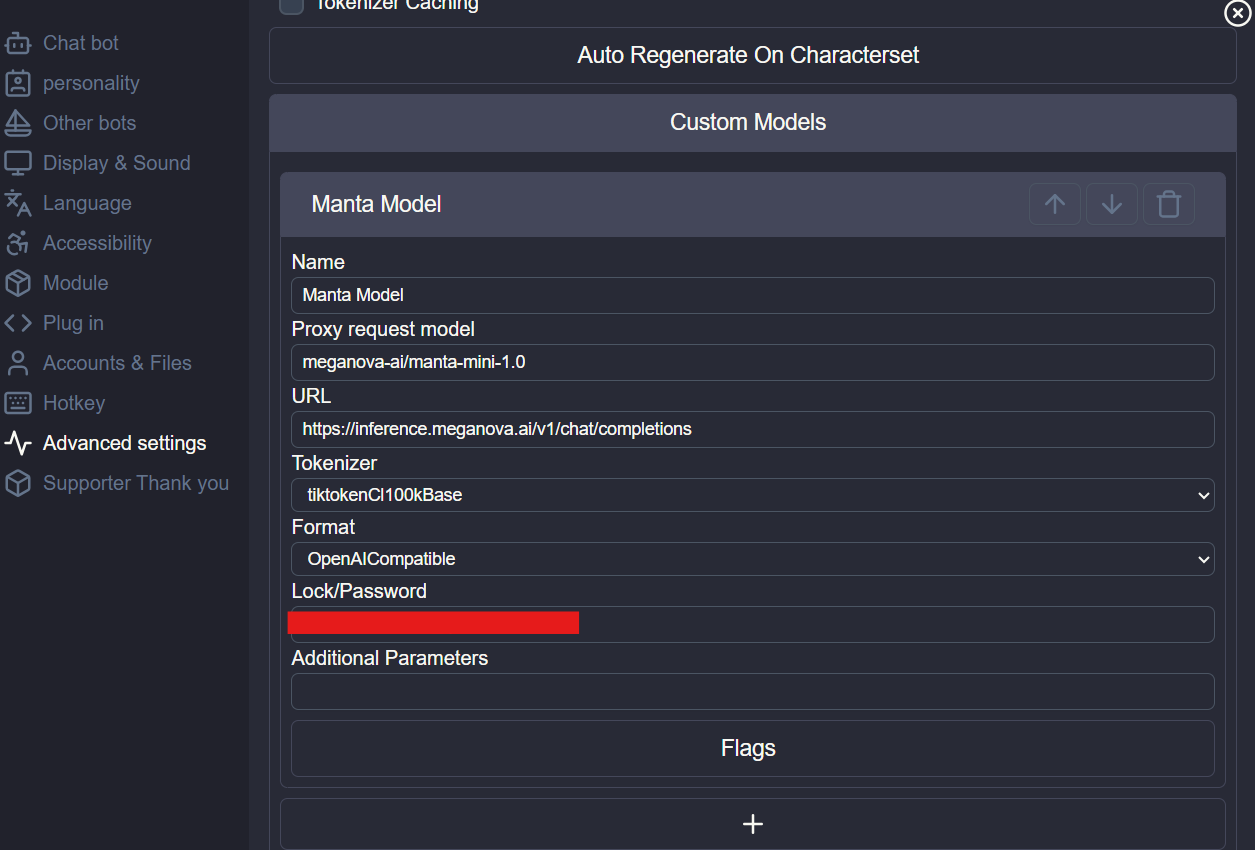This screenshot has width=1255, height=850.
Task: Close settings with the X icon
Action: (1237, 13)
